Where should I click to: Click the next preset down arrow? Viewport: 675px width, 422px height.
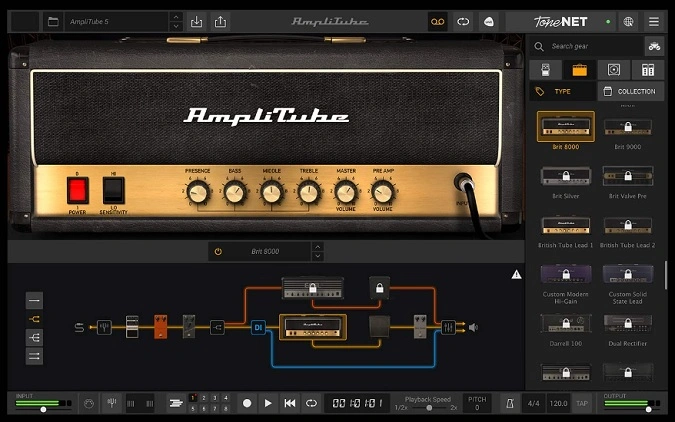point(176,26)
